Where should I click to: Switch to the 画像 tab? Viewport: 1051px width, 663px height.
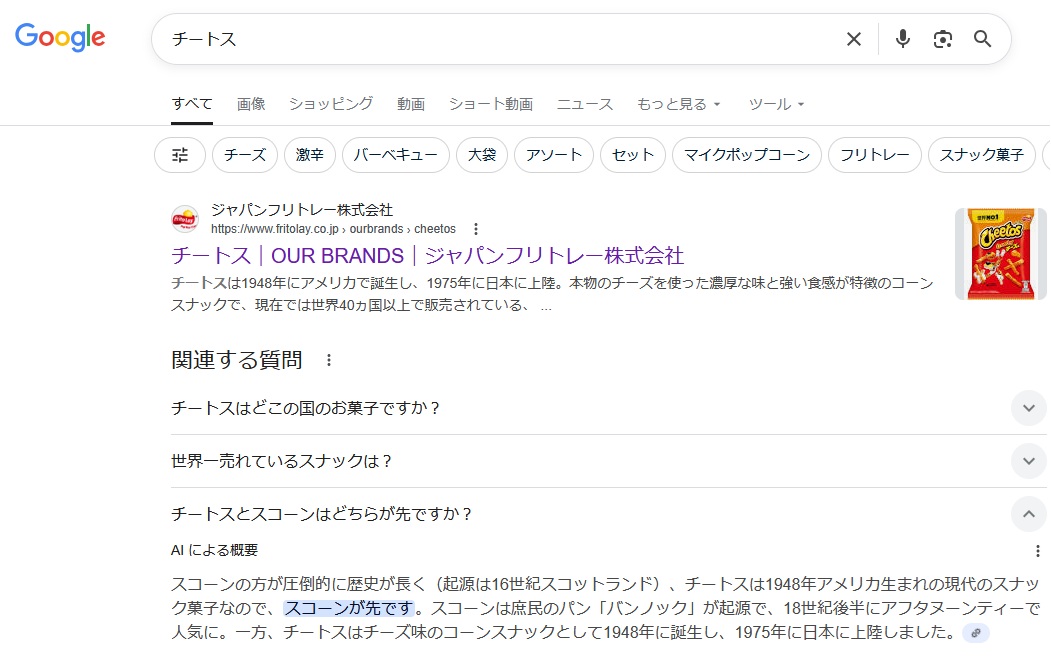pos(251,104)
